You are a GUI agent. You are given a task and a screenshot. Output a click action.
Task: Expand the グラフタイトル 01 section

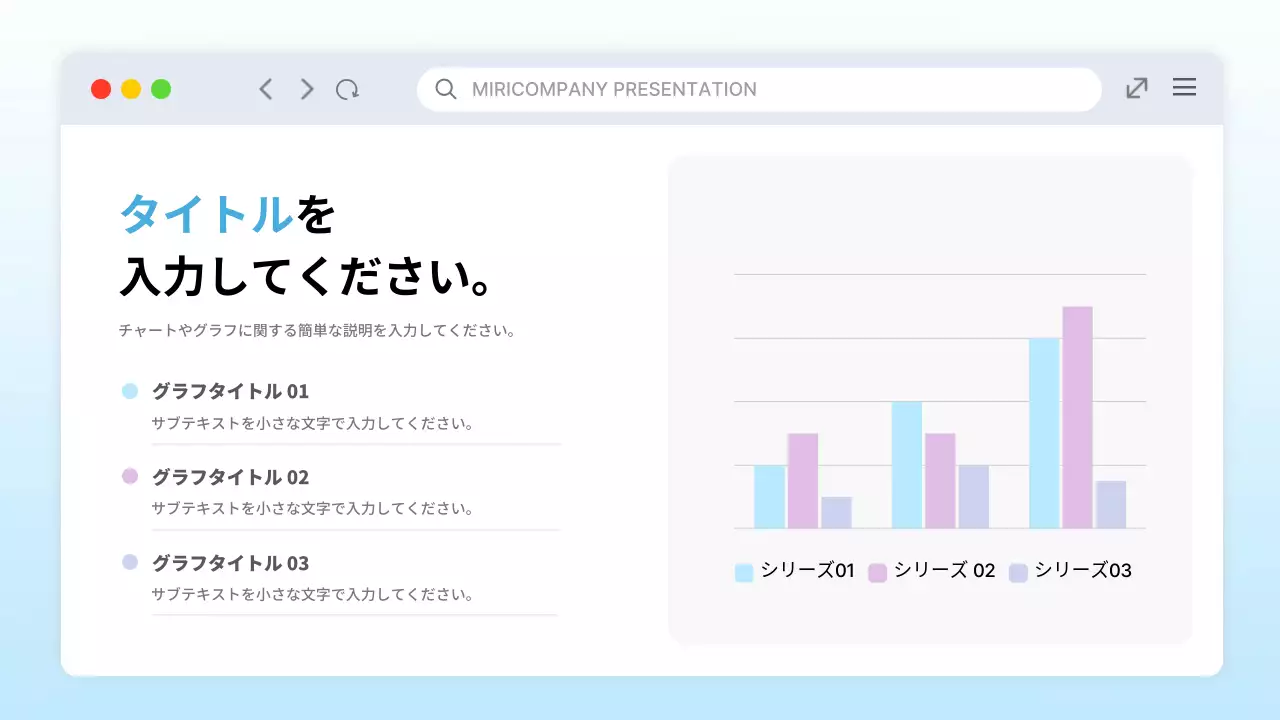[x=230, y=391]
